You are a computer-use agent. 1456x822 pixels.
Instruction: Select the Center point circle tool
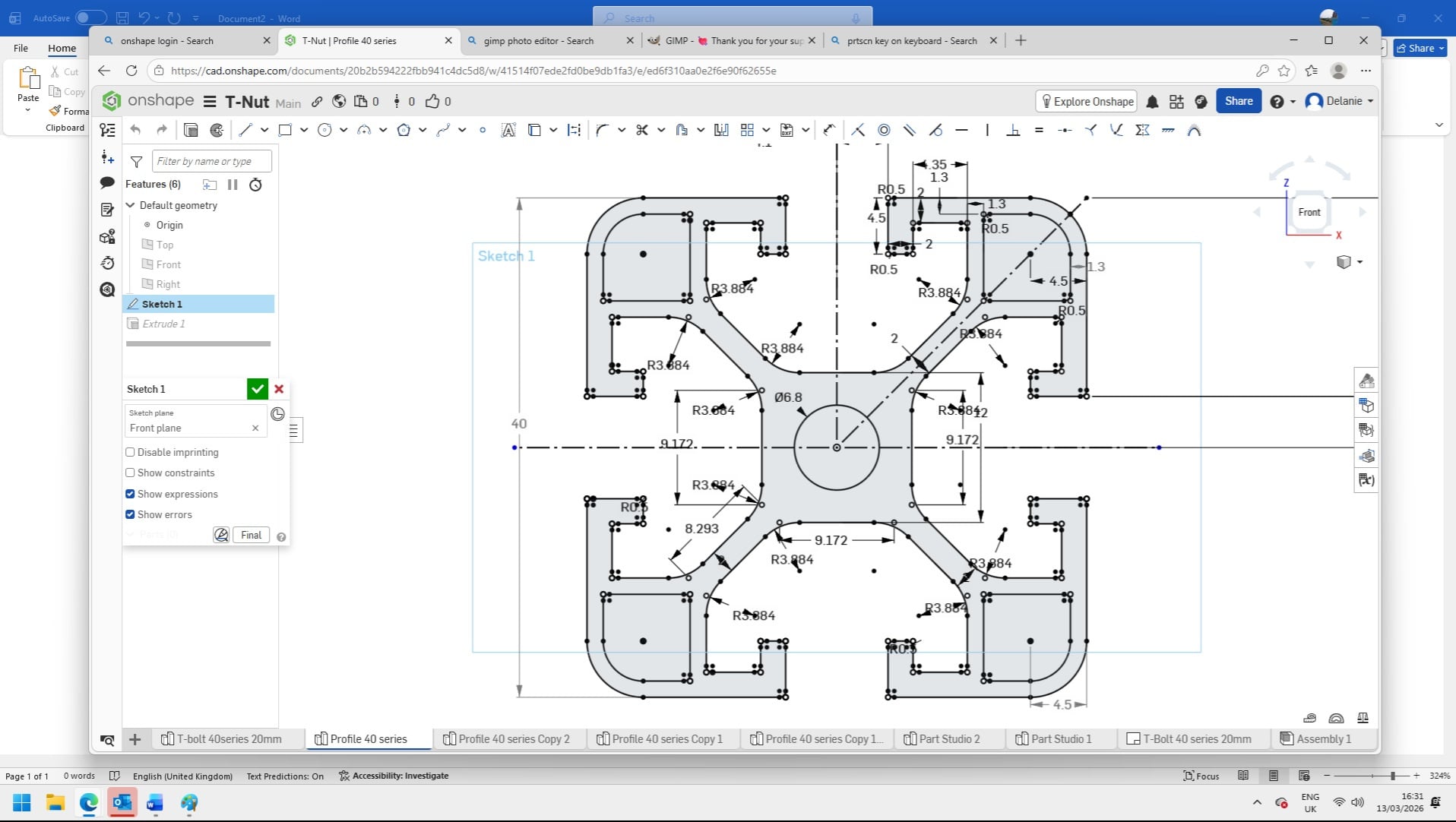point(324,130)
